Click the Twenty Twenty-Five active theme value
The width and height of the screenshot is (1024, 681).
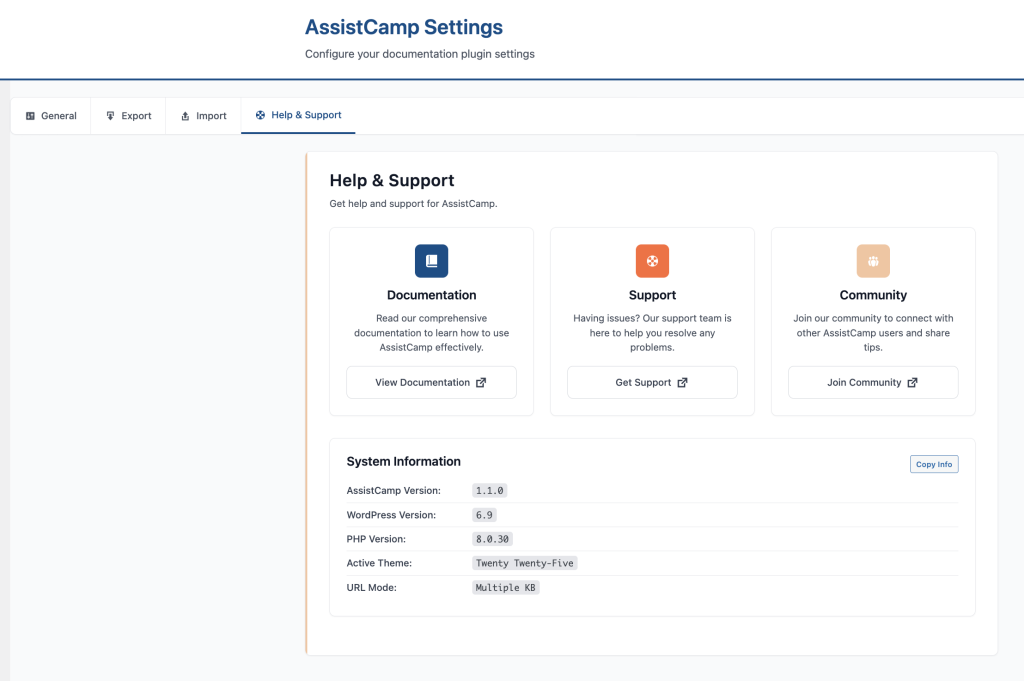[x=525, y=563]
